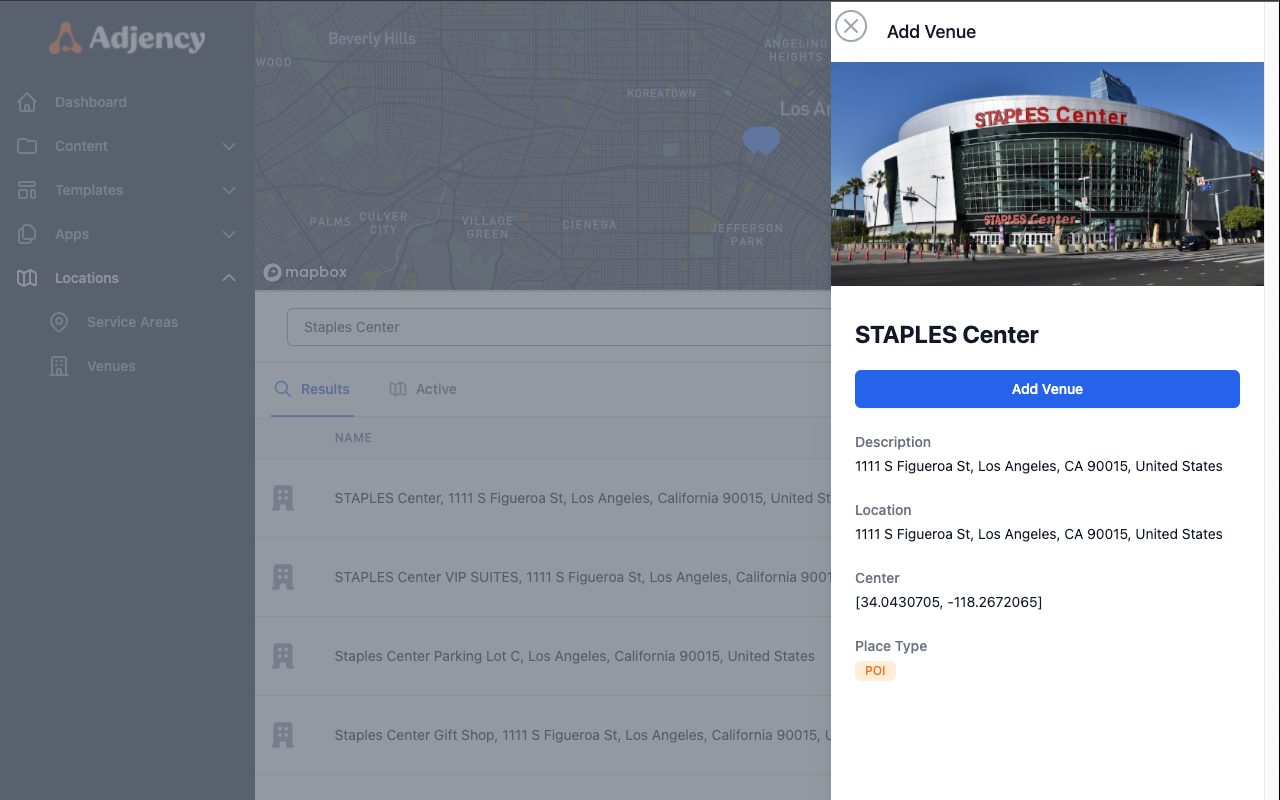Click the Staples Center search field

click(x=559, y=327)
